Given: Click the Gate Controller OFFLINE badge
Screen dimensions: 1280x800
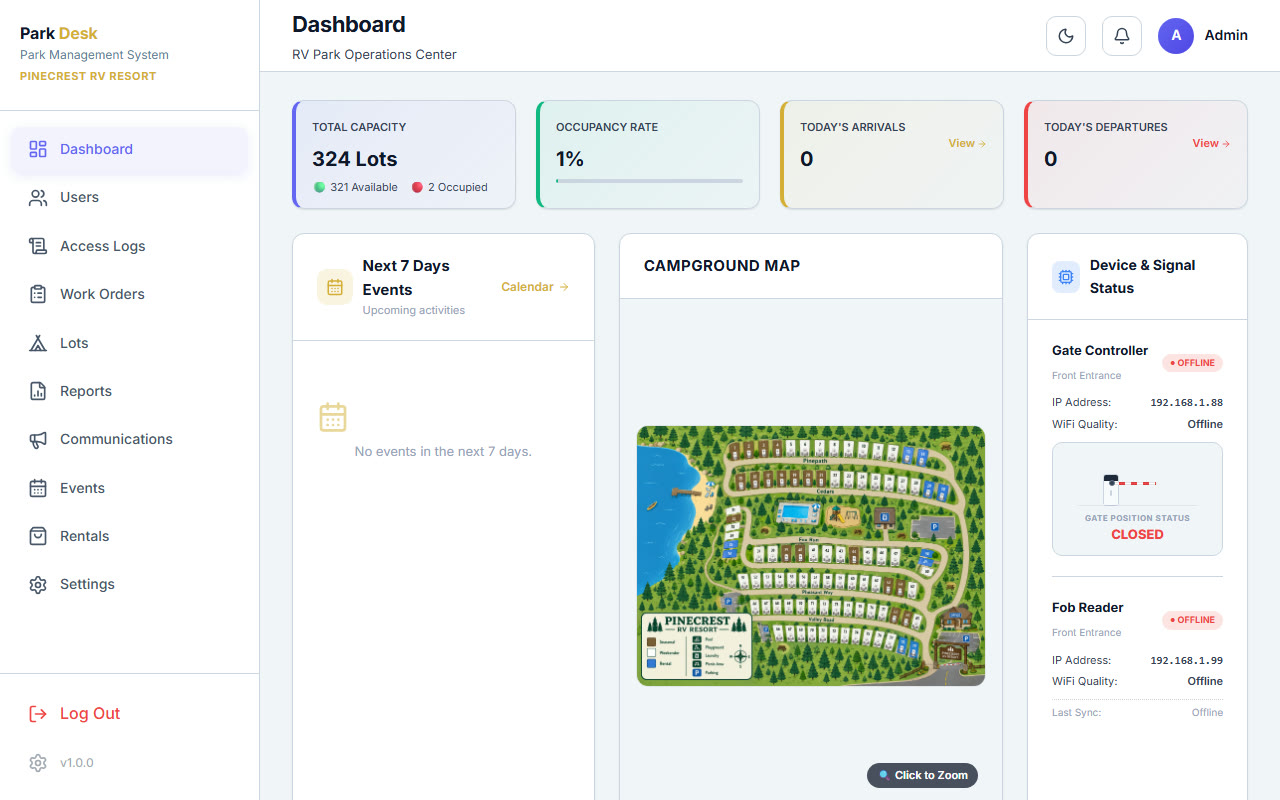Looking at the screenshot, I should click(1192, 363).
